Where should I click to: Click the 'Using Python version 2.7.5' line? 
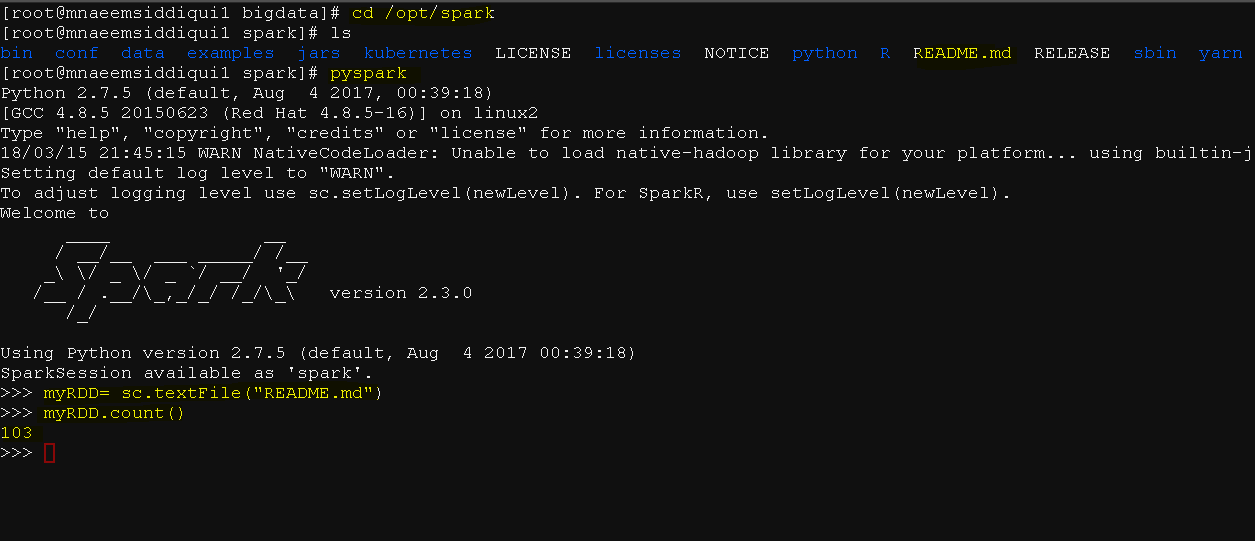(x=319, y=353)
